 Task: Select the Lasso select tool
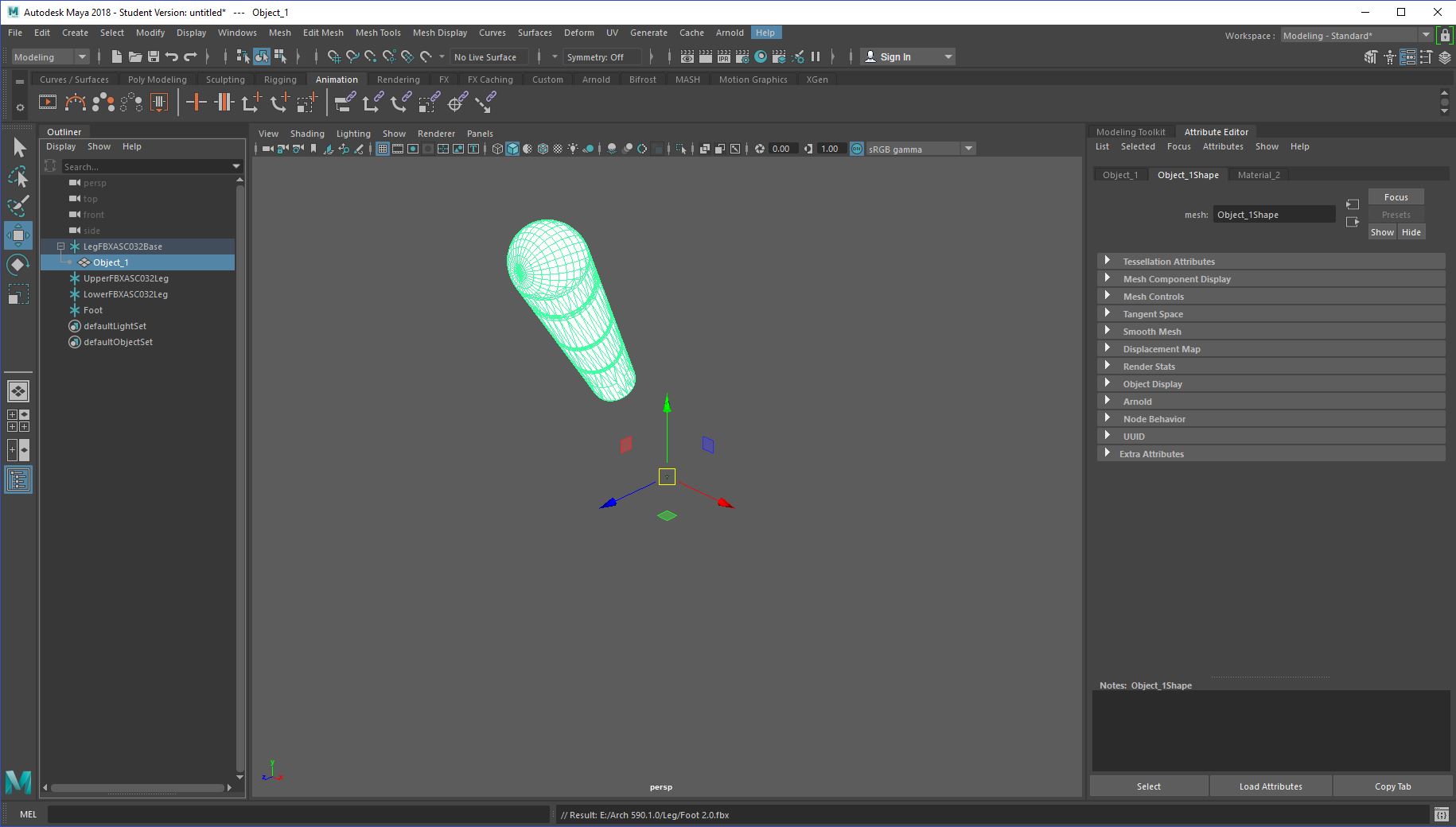coord(18,177)
